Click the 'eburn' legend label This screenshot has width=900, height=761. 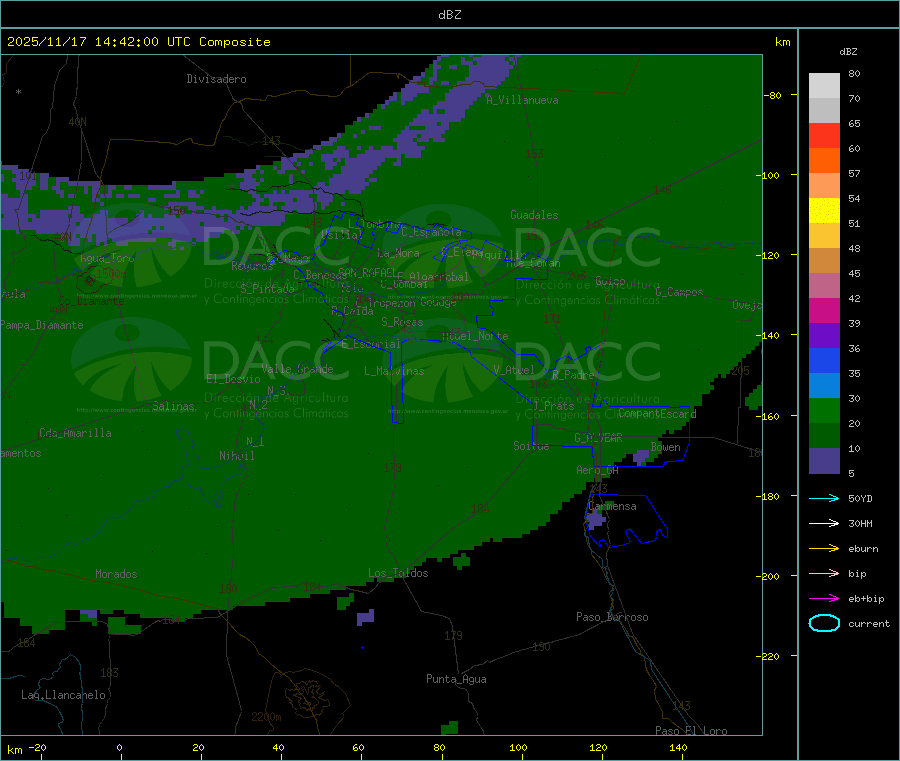tap(863, 549)
